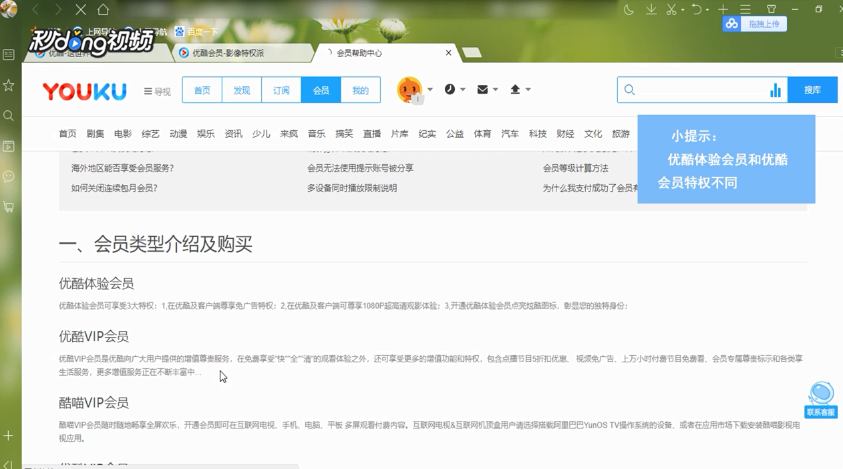
Task: Select the 发现 header tab
Action: pyautogui.click(x=242, y=90)
